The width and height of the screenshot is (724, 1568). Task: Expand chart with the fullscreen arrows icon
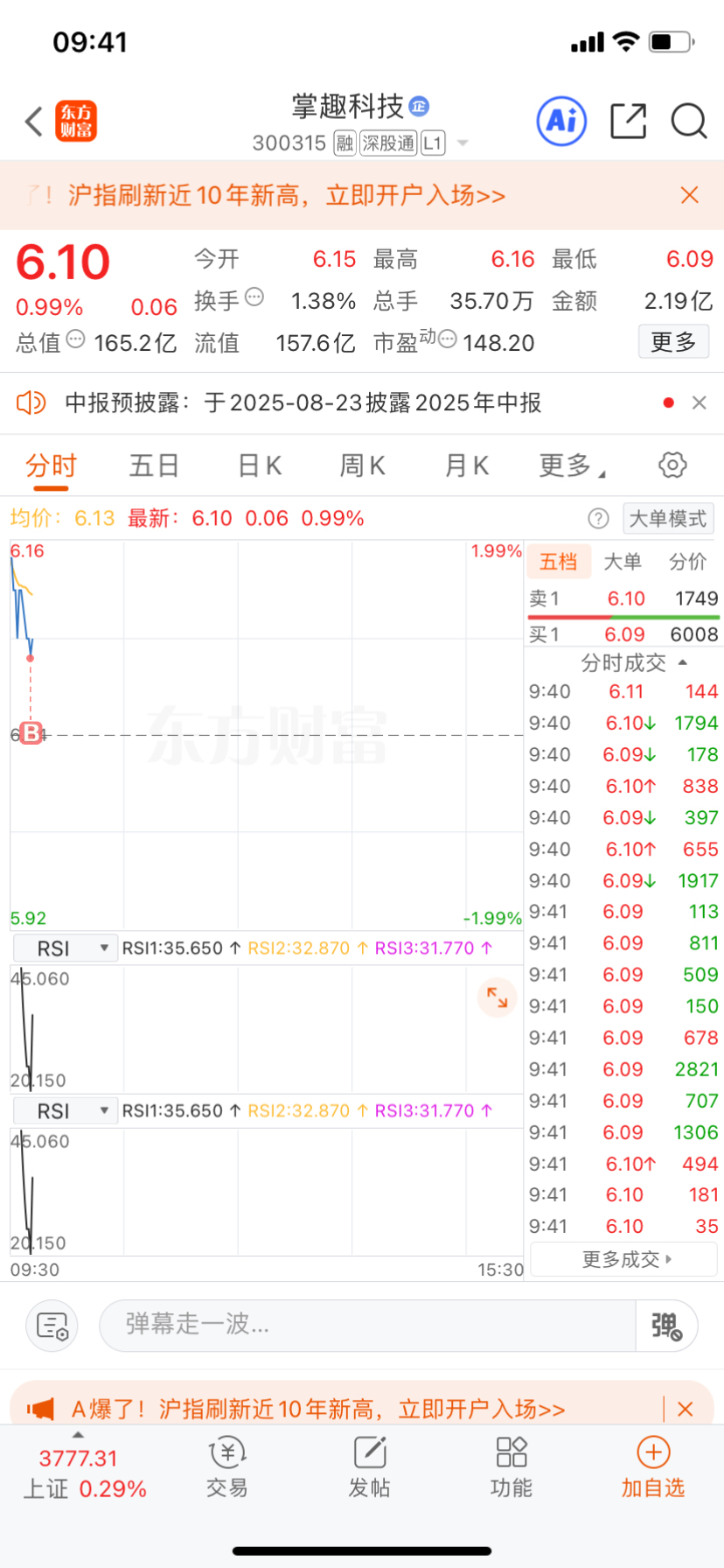498,997
